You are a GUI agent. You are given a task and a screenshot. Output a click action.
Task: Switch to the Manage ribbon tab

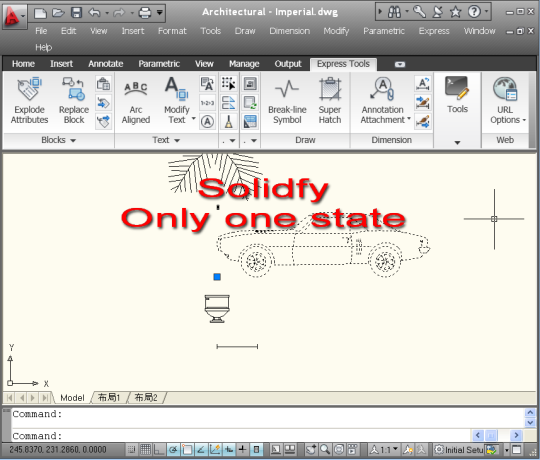tap(244, 64)
